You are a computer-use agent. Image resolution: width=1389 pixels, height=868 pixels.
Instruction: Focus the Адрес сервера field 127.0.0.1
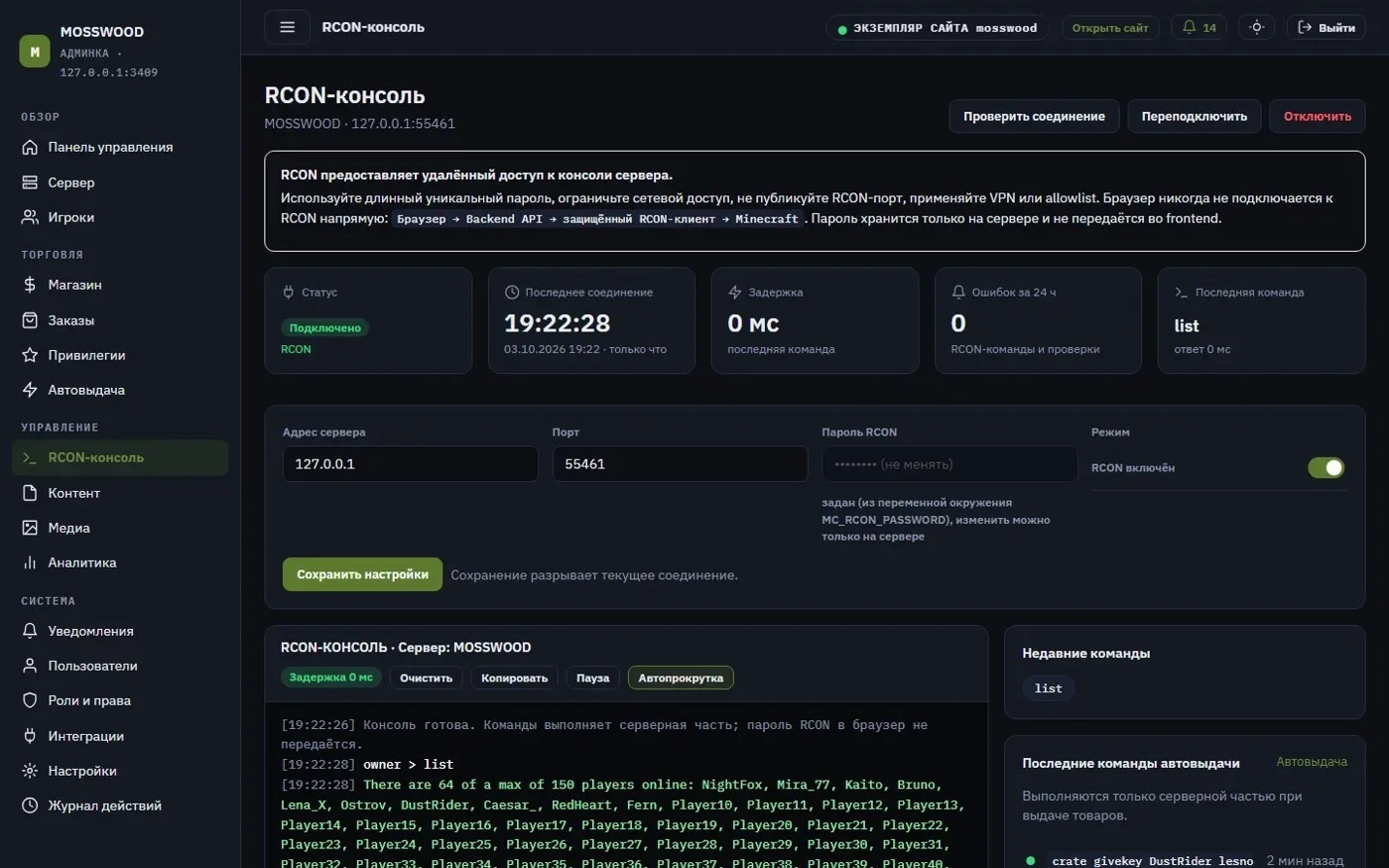click(410, 464)
